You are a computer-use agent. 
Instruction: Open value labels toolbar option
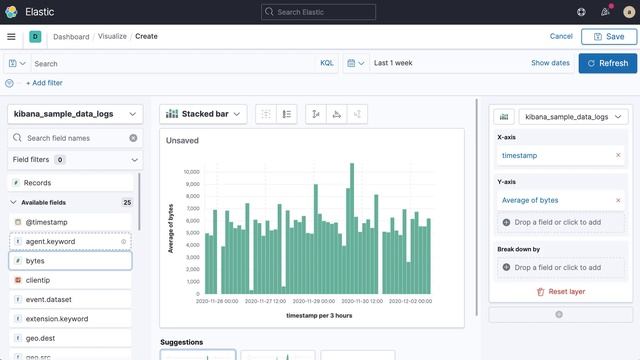pyautogui.click(x=266, y=114)
